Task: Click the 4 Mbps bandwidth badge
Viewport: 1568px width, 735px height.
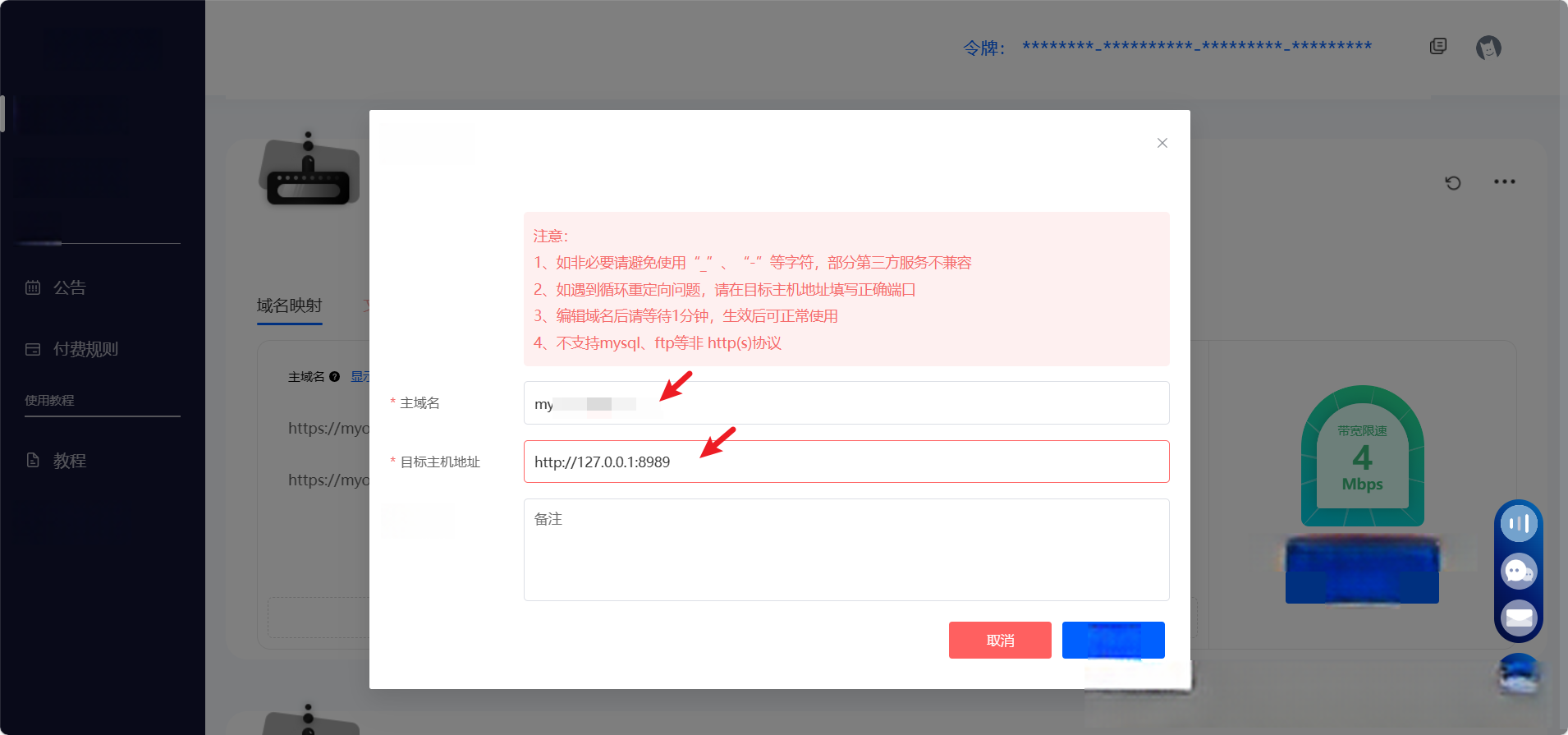Action: click(1363, 457)
